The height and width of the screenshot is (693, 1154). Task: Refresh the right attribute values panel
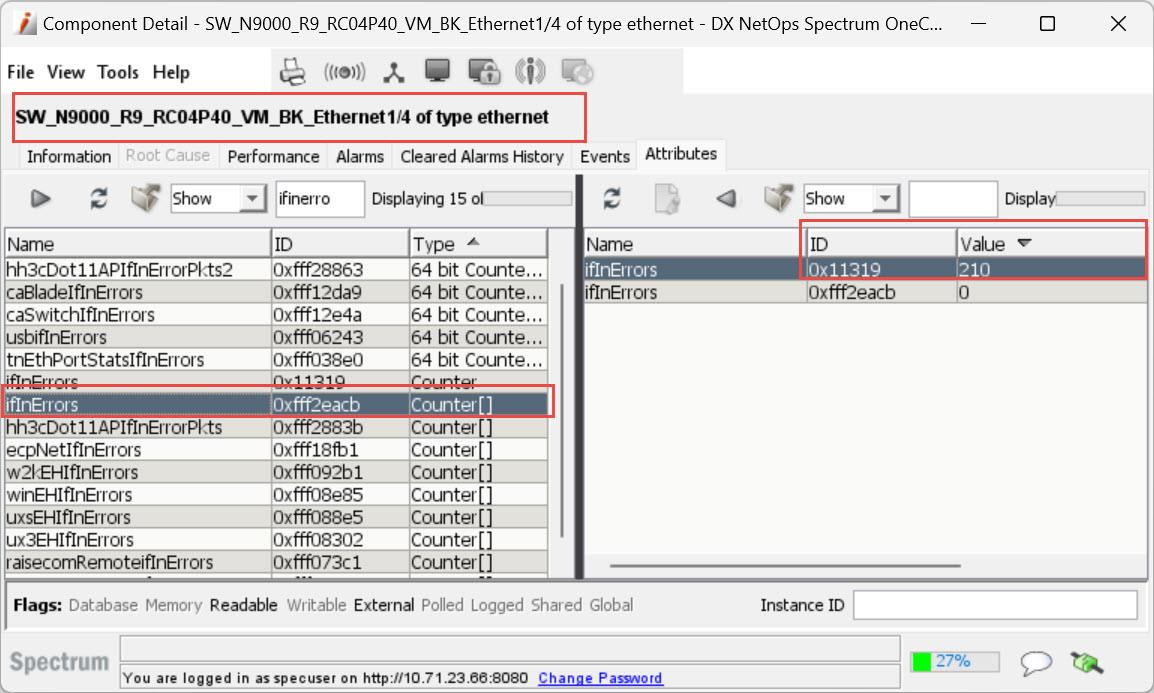612,199
